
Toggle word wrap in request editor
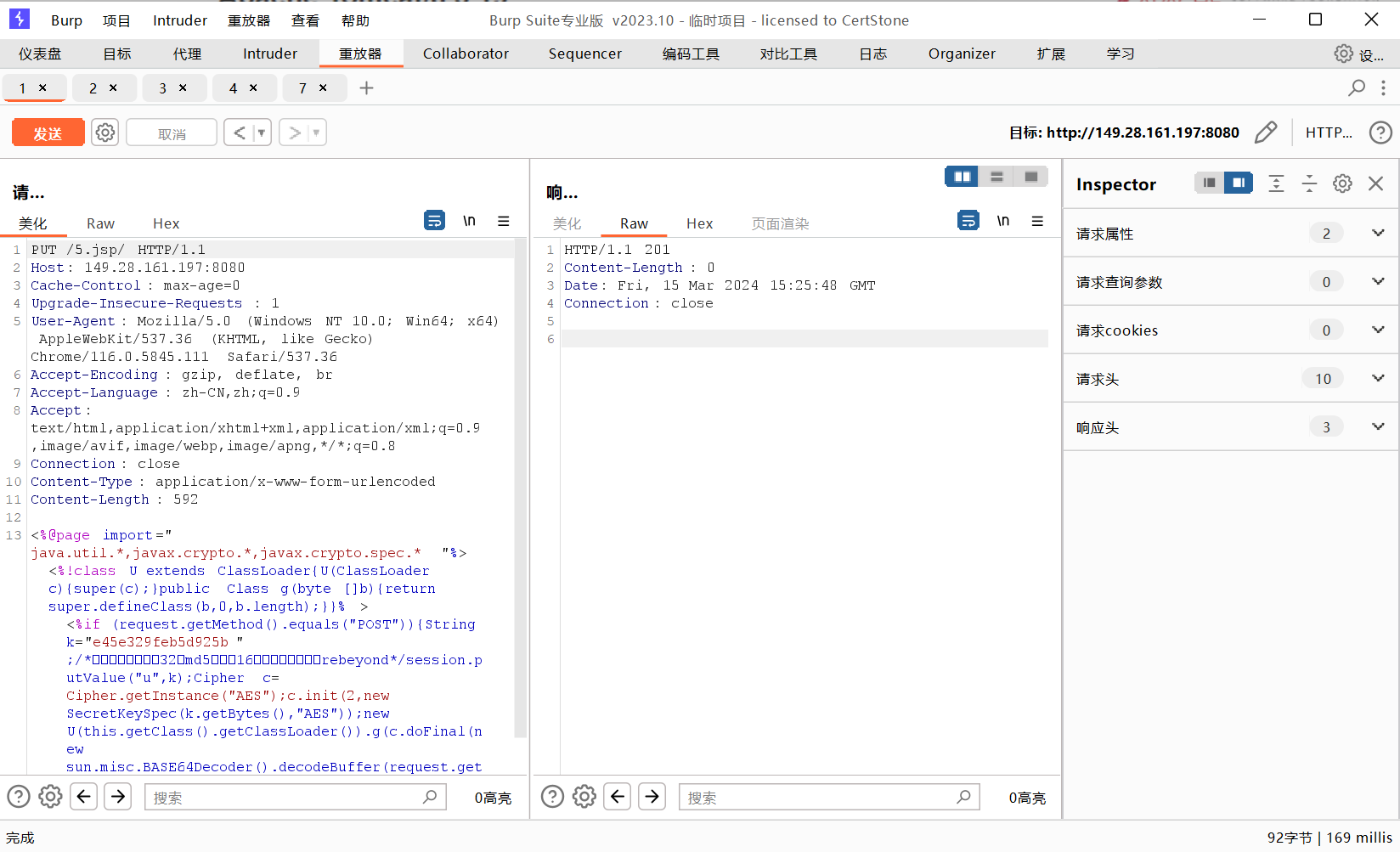coord(434,221)
